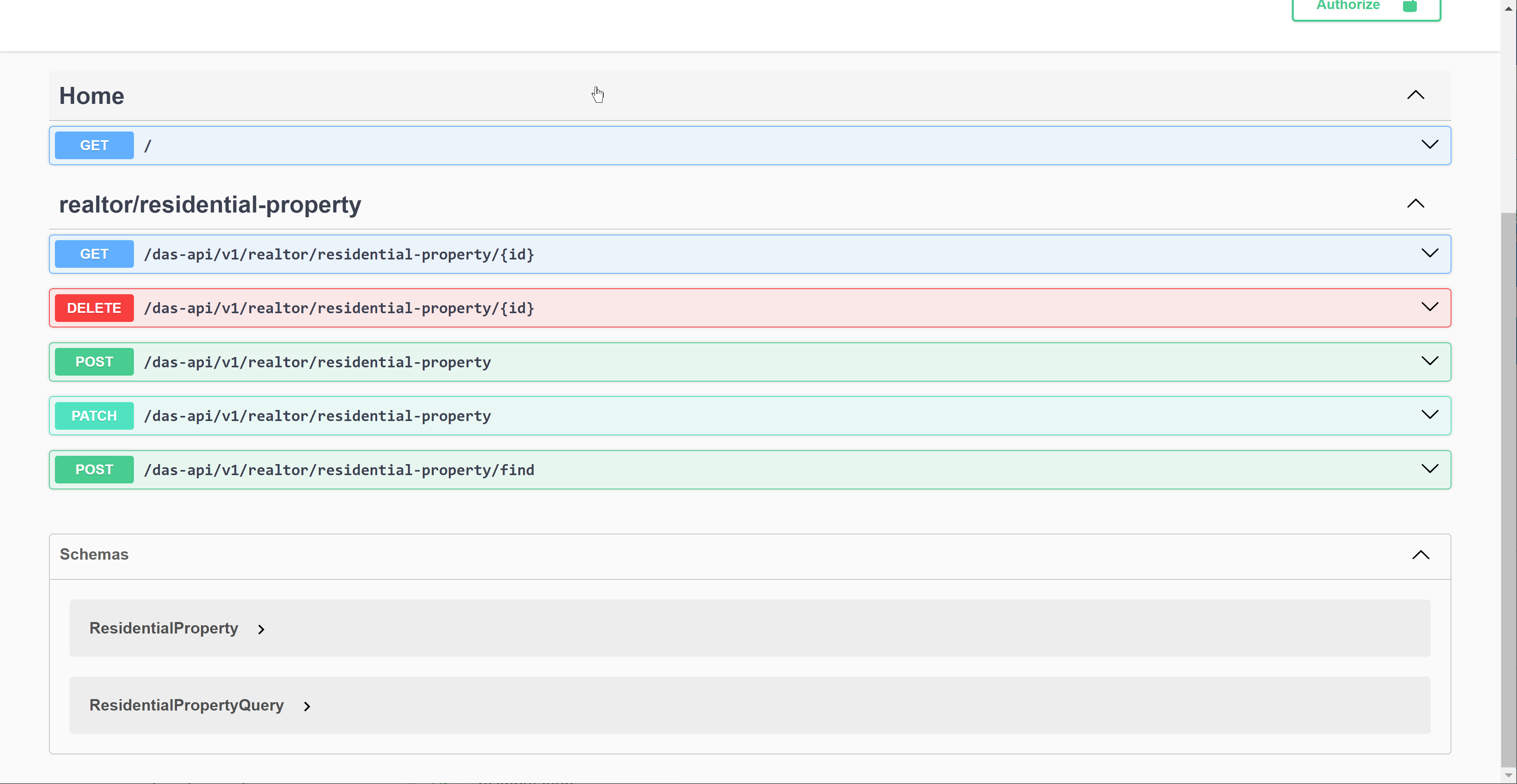Open the GET residential-property/{id} path

[339, 254]
